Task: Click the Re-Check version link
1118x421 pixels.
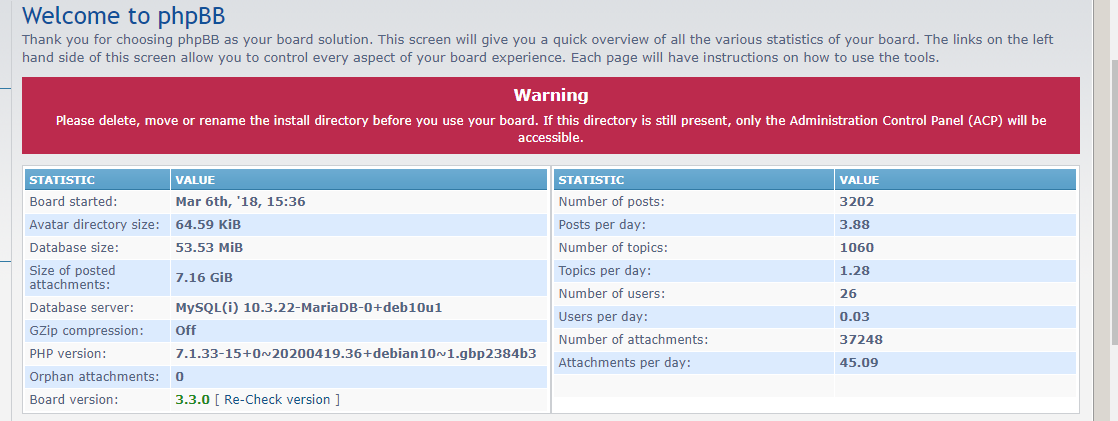Action: 276,400
